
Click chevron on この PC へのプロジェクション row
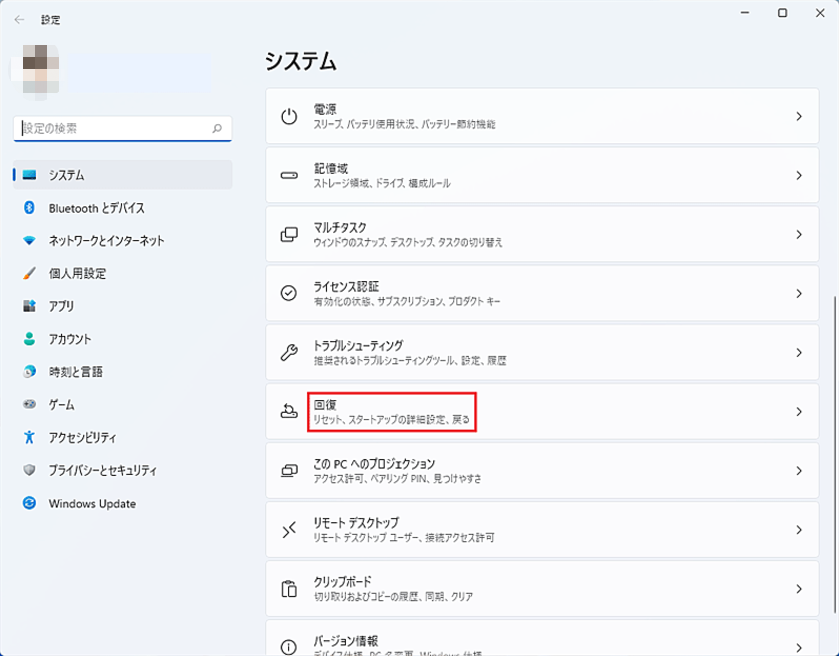coord(798,470)
